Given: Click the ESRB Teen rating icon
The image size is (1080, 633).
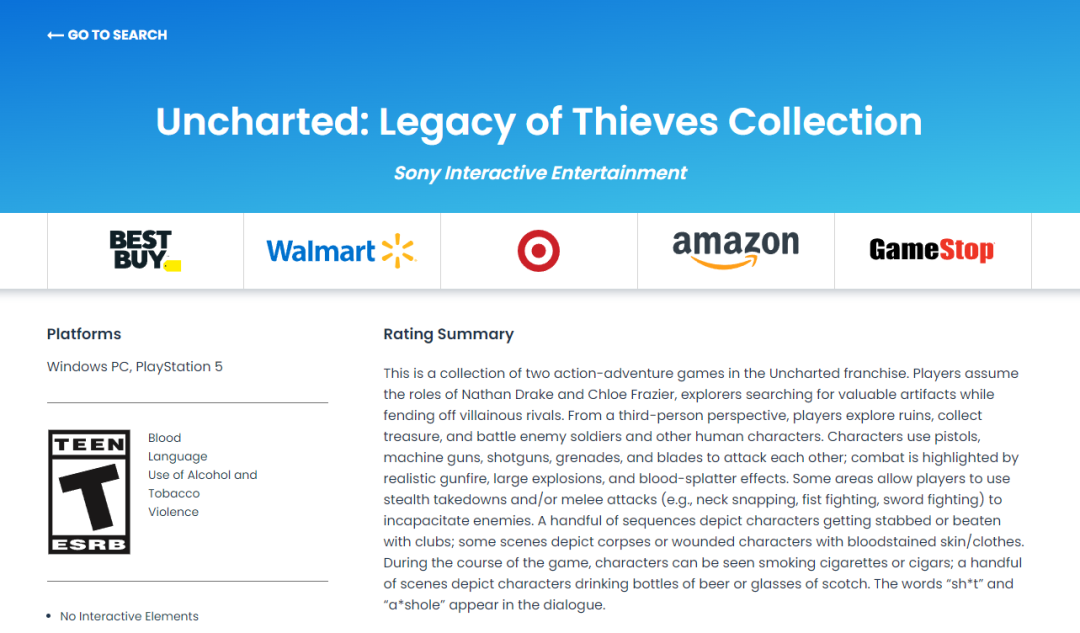Looking at the screenshot, I should [x=89, y=492].
